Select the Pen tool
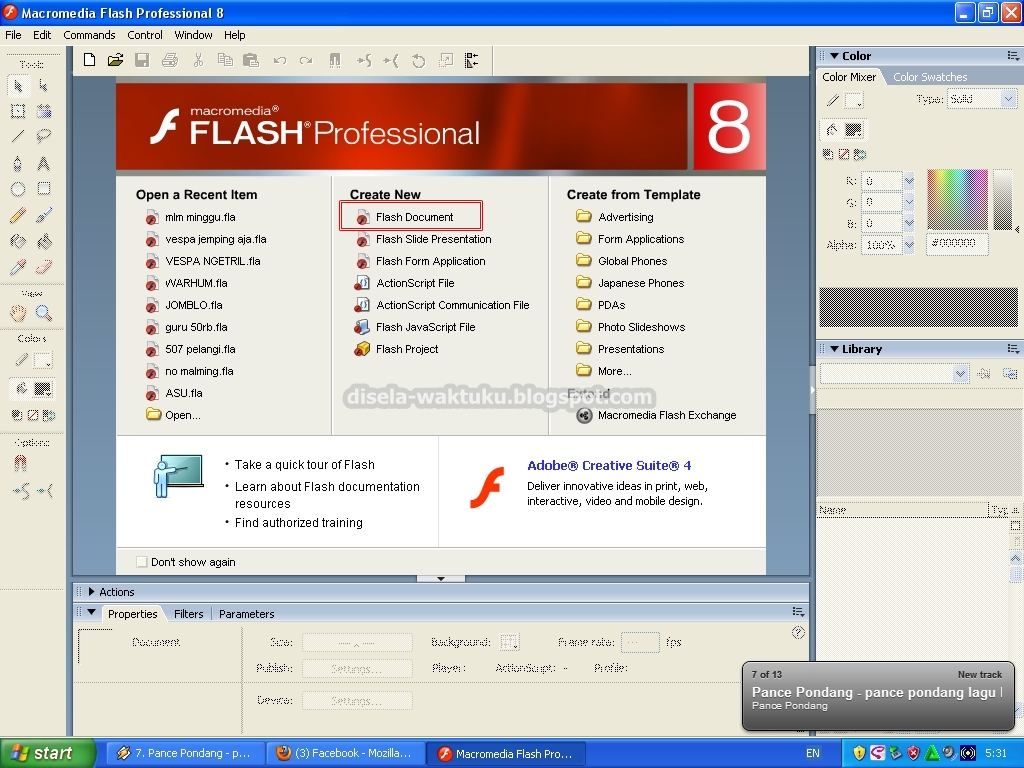 coord(18,163)
